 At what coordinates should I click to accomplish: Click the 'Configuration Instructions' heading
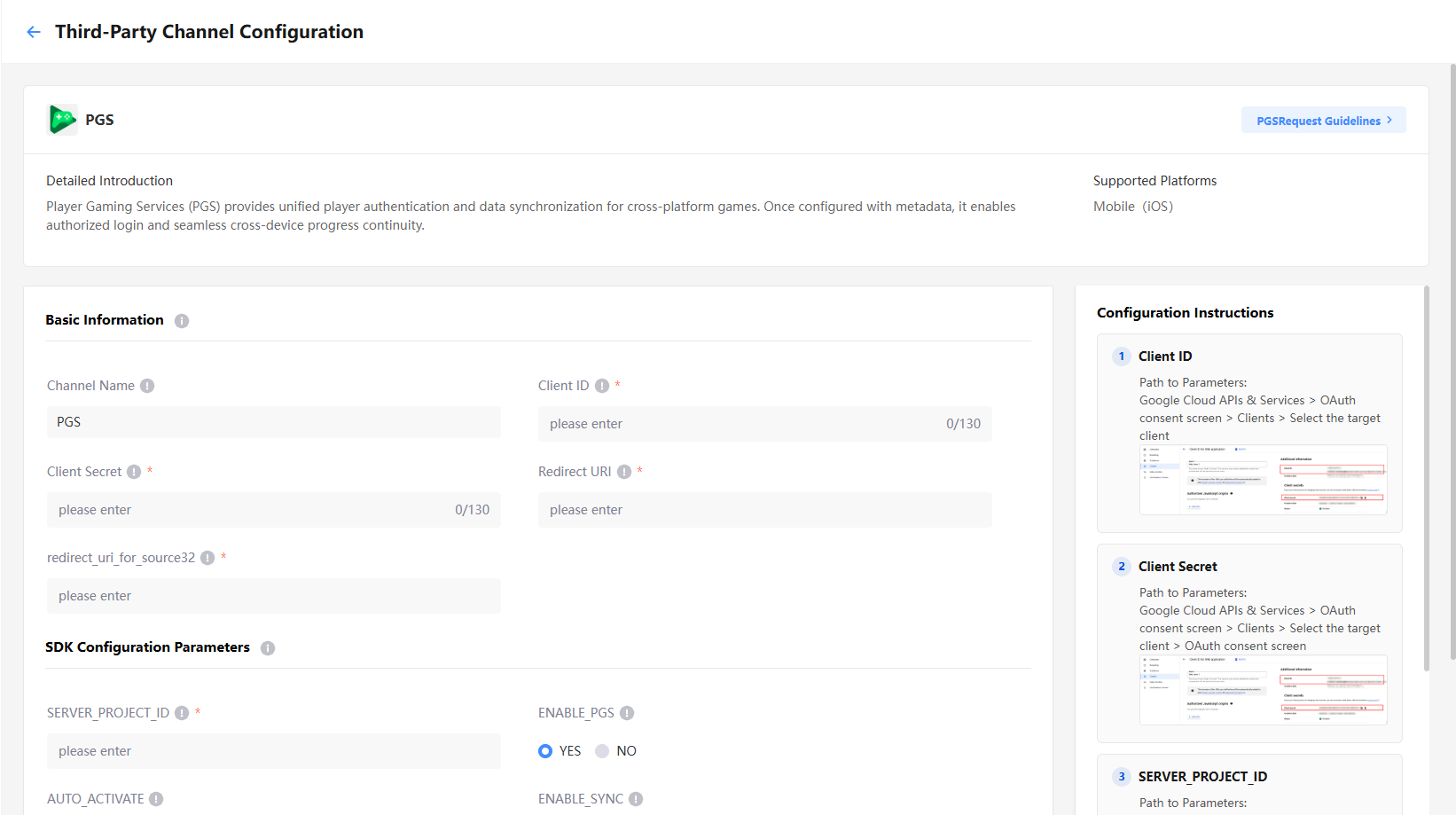[x=1185, y=313]
